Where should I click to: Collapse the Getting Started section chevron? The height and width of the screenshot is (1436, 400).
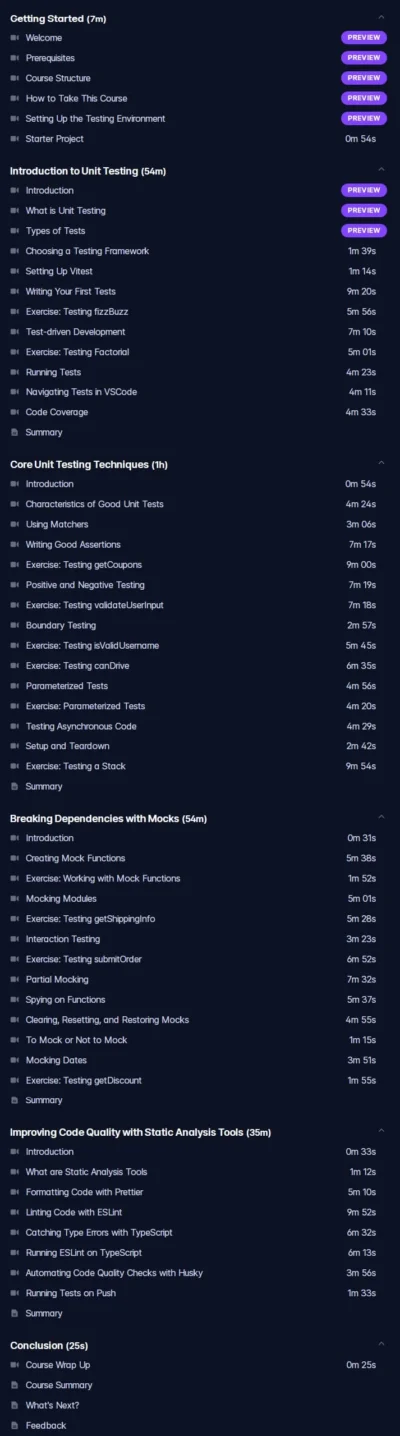381,18
